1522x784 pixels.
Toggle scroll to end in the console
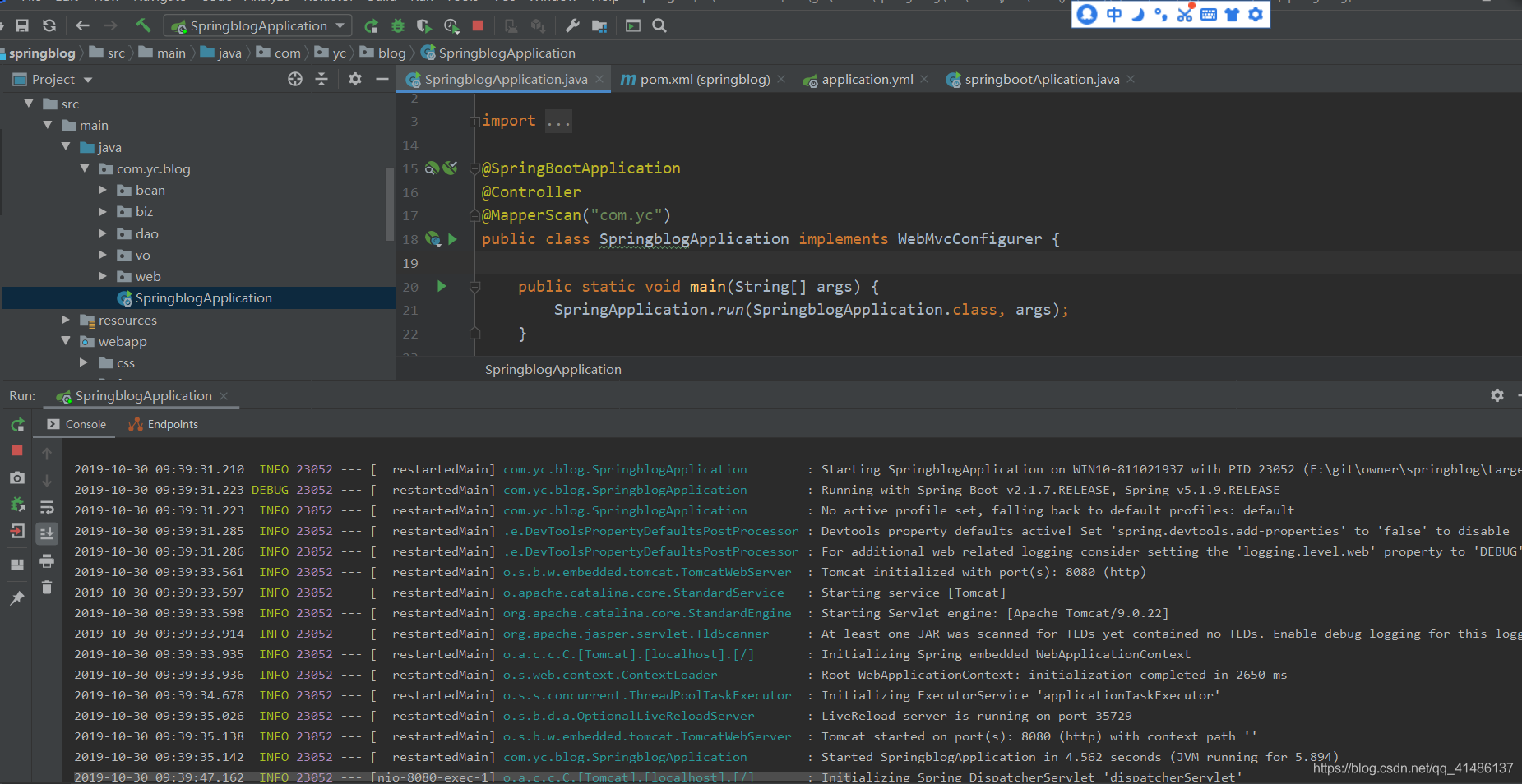(x=47, y=533)
